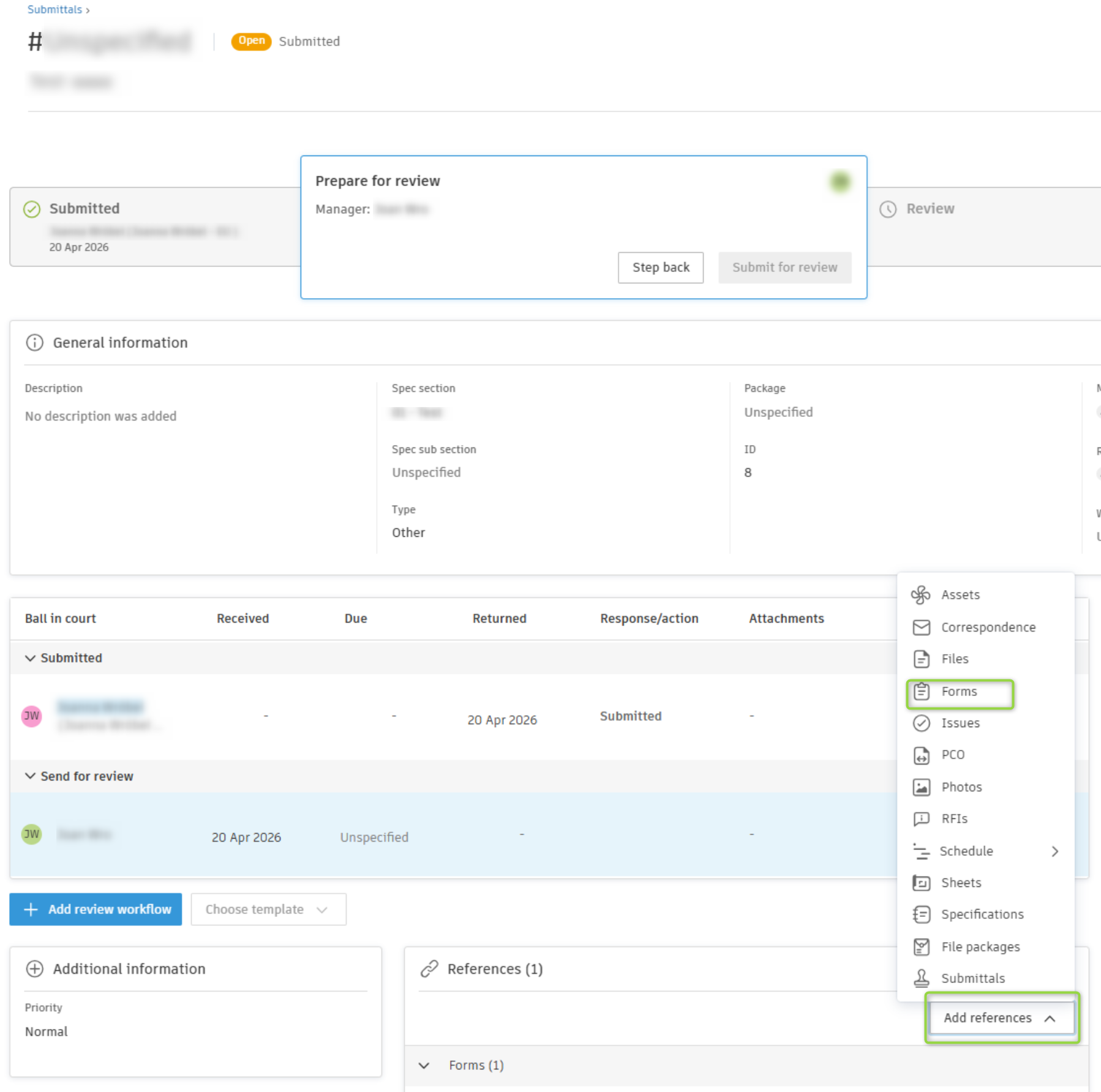Click the Sheets icon in the references menu

(921, 883)
